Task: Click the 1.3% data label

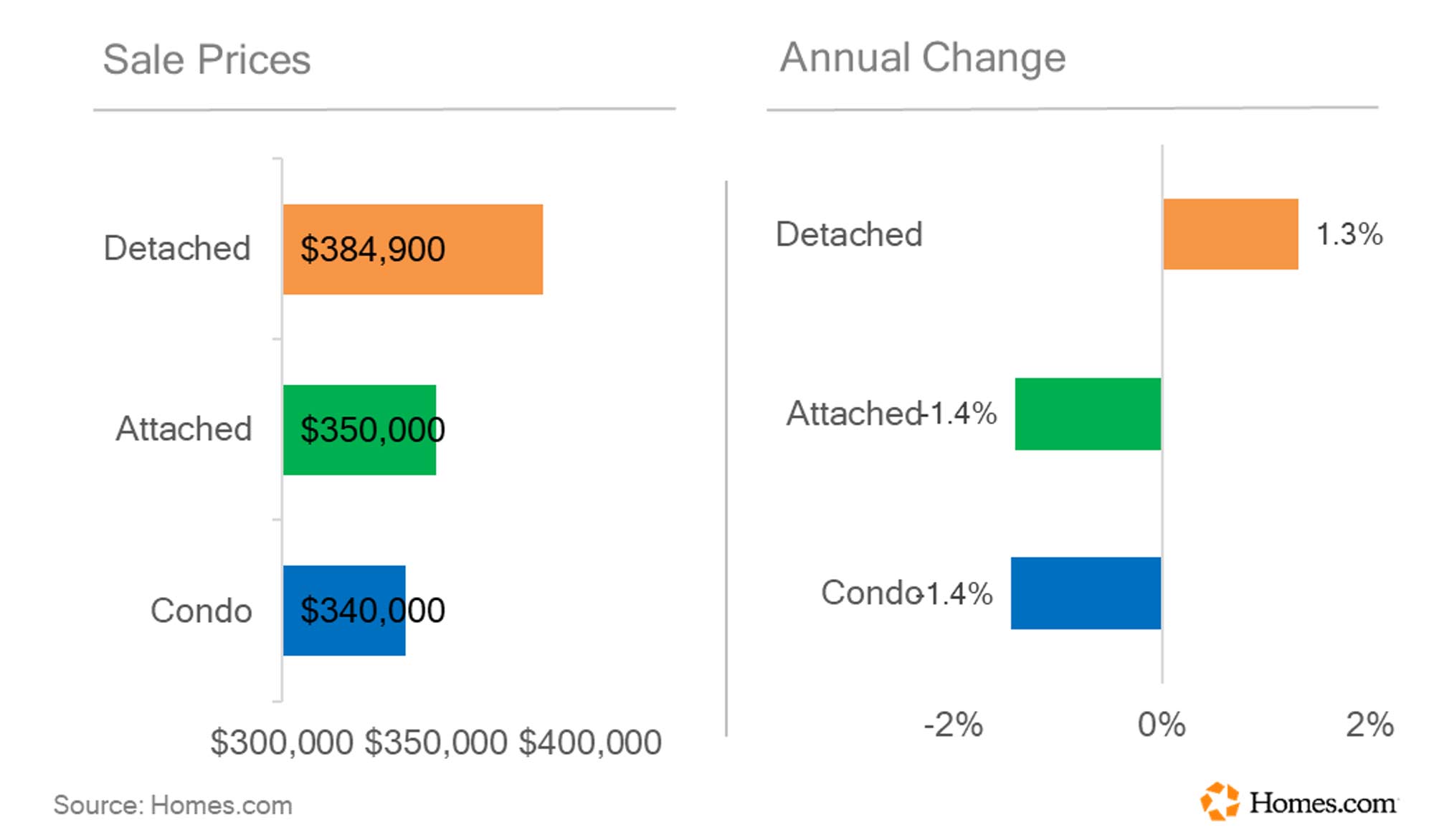Action: coord(1349,234)
